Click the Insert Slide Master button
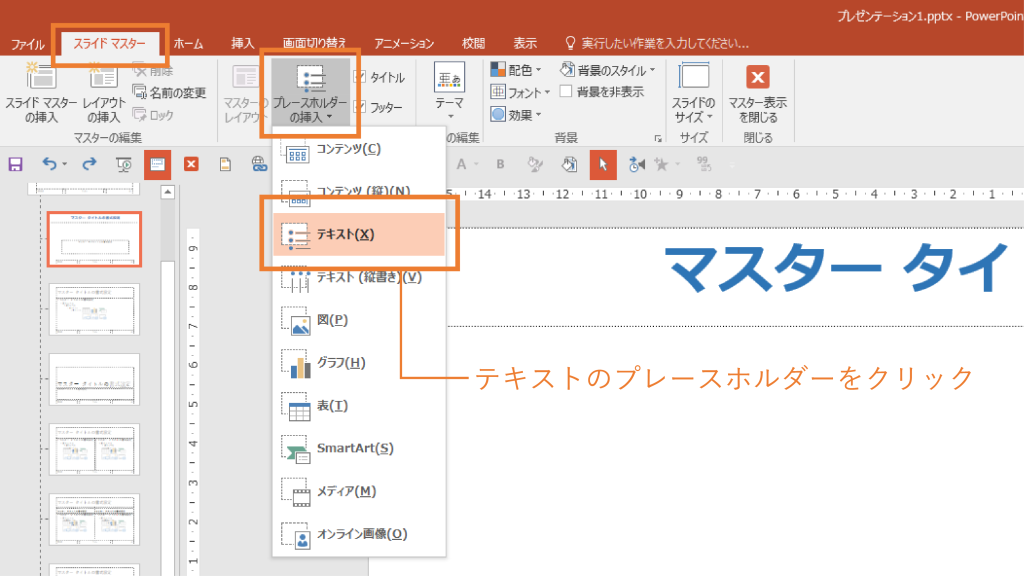The height and width of the screenshot is (576, 1024). pyautogui.click(x=41, y=93)
